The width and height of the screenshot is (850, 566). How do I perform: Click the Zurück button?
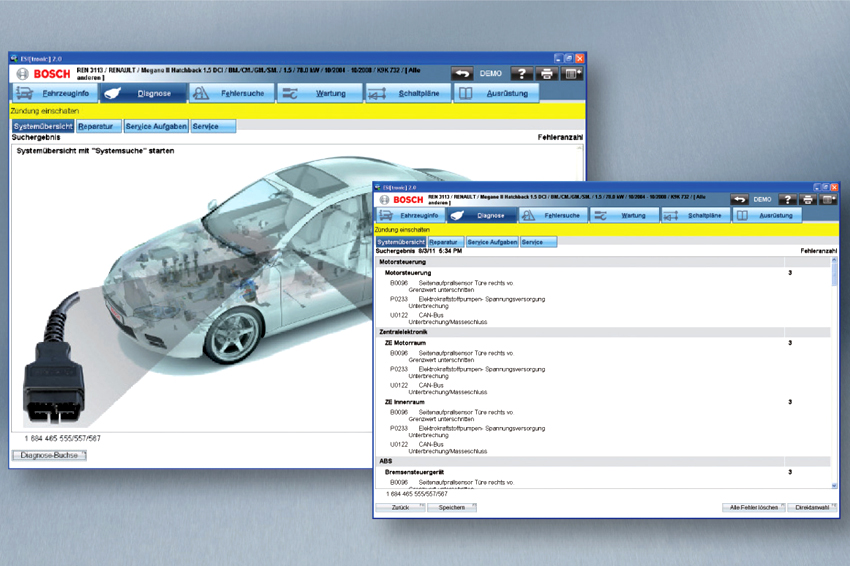(401, 507)
